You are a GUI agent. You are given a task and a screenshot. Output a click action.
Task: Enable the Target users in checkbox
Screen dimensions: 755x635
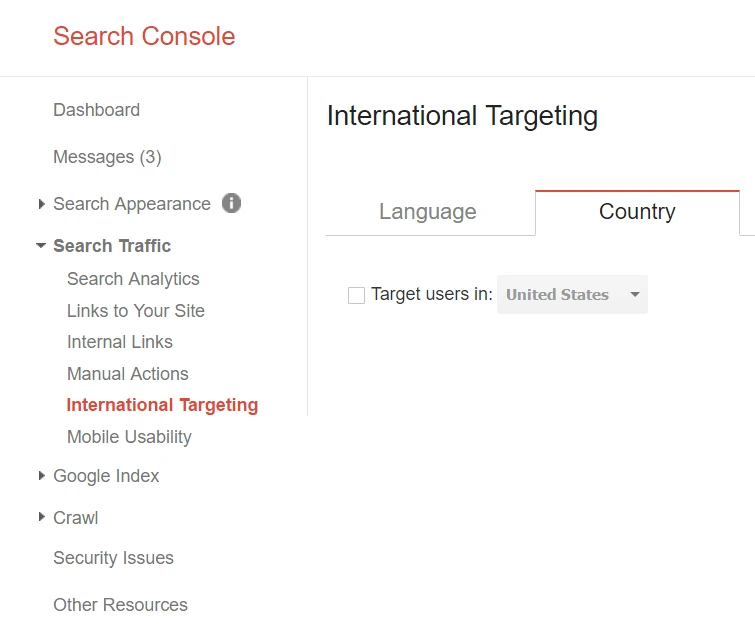(356, 295)
